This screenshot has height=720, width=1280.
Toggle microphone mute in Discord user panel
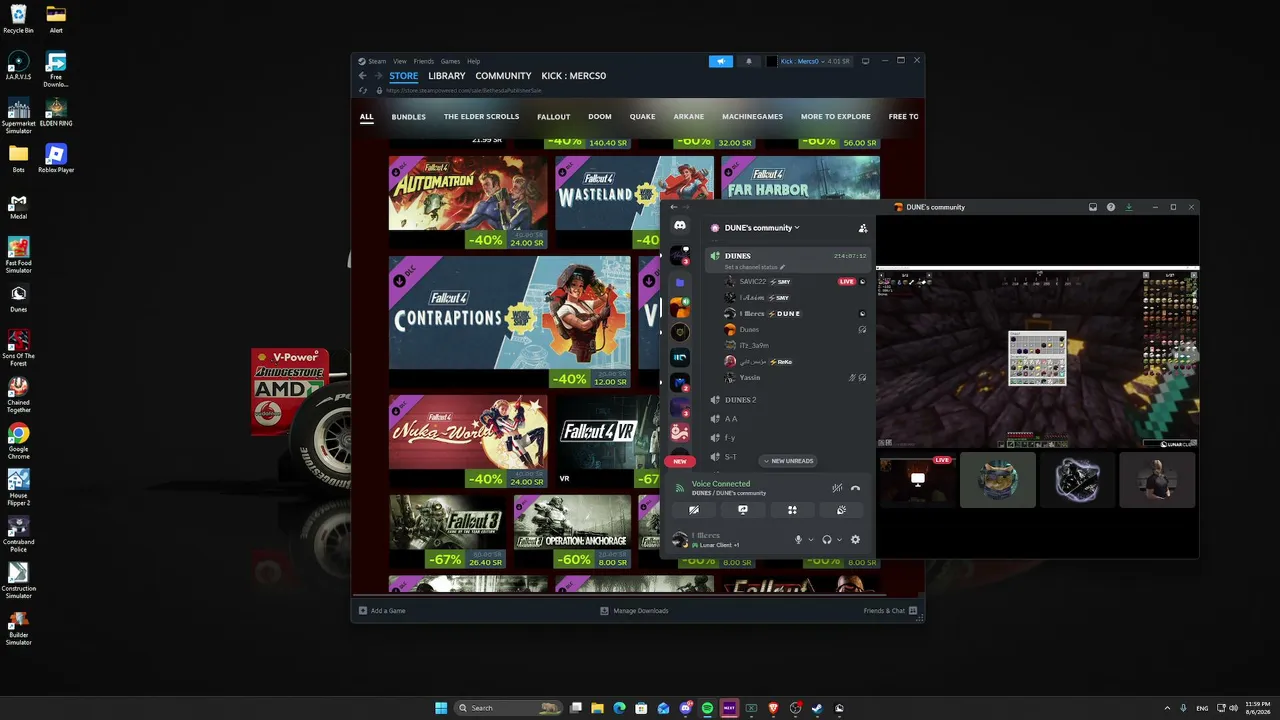tap(798, 540)
